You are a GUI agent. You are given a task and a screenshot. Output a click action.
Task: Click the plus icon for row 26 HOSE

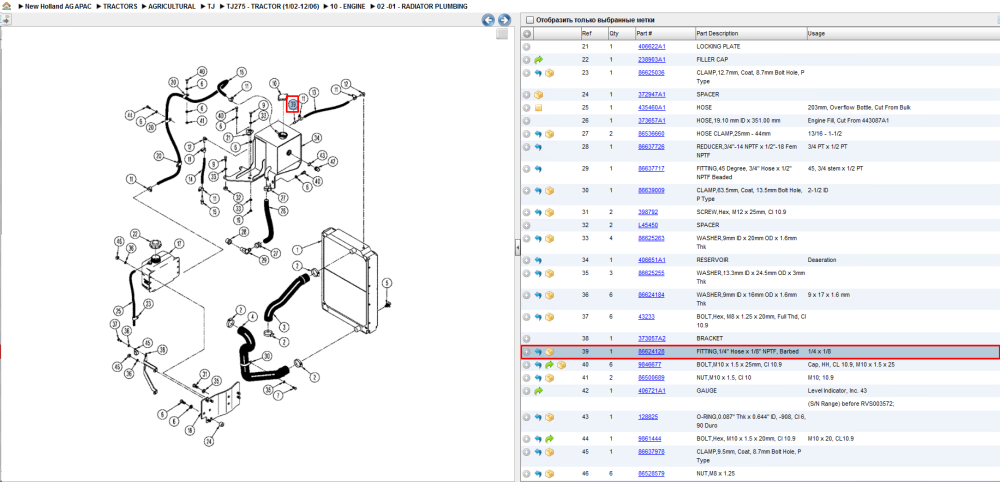coord(527,120)
